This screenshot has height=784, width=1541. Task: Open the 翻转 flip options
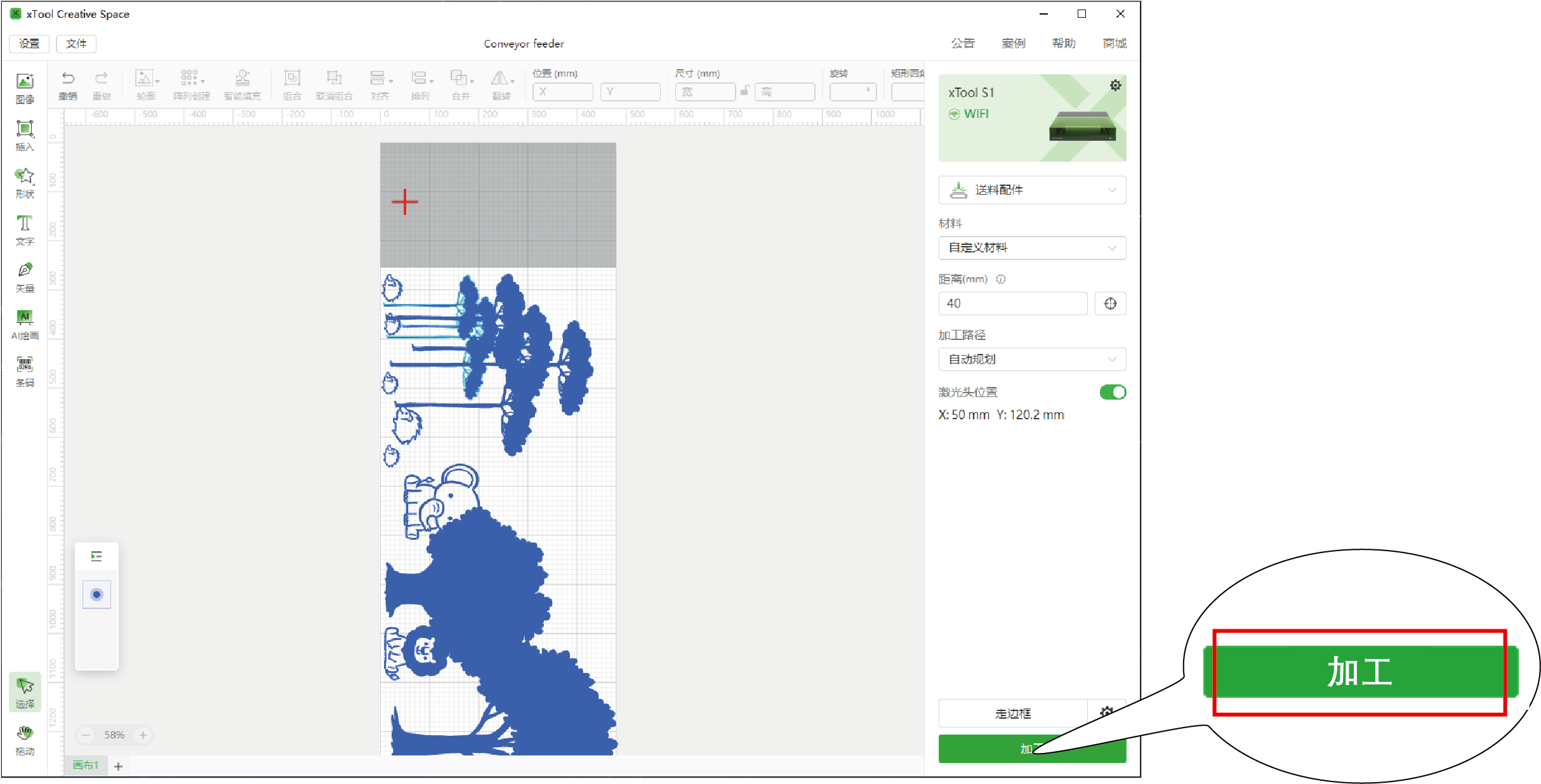502,85
